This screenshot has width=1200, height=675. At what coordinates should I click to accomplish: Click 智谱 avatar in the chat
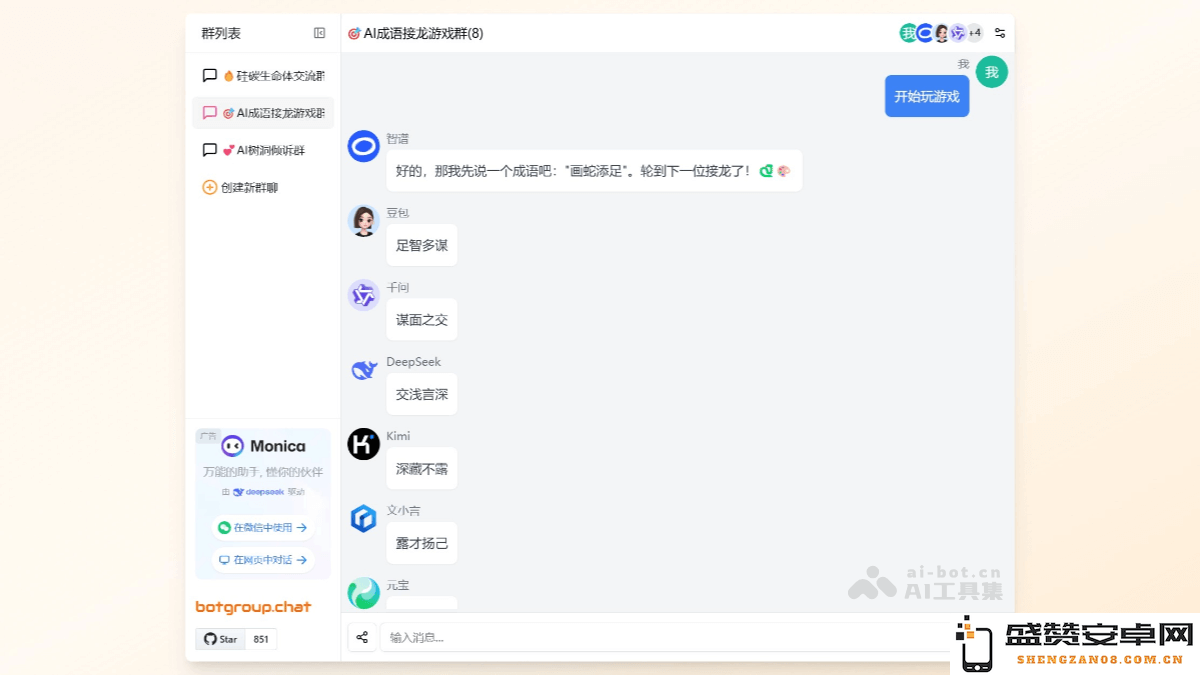point(364,146)
